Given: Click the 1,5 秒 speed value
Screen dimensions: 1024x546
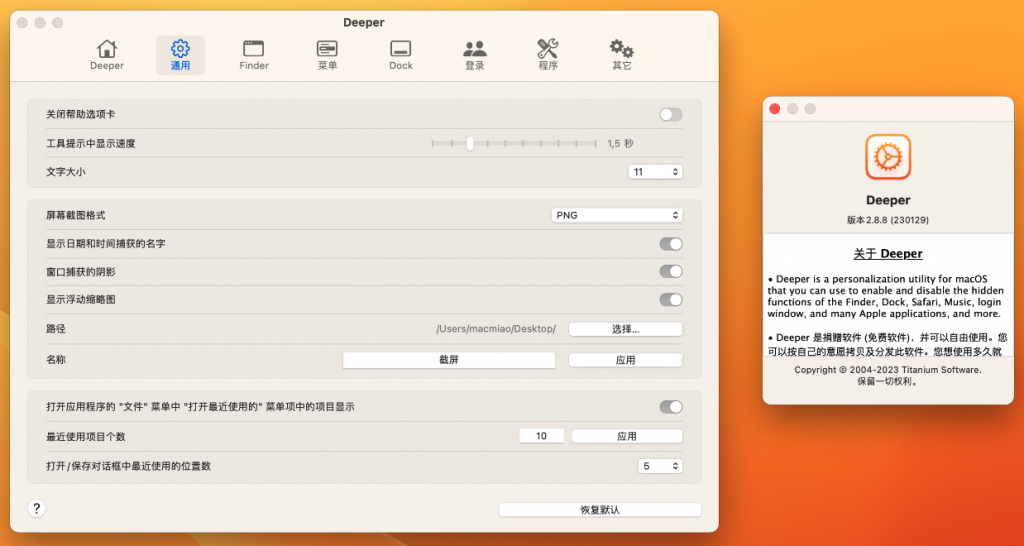Looking at the screenshot, I should pyautogui.click(x=620, y=144).
